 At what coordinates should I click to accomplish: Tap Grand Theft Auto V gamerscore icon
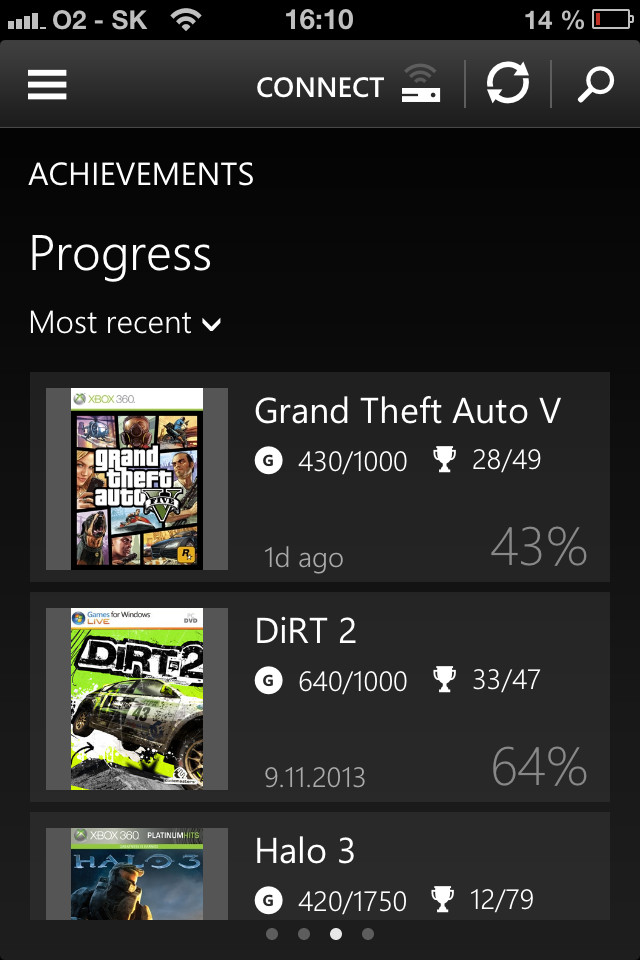coord(268,461)
